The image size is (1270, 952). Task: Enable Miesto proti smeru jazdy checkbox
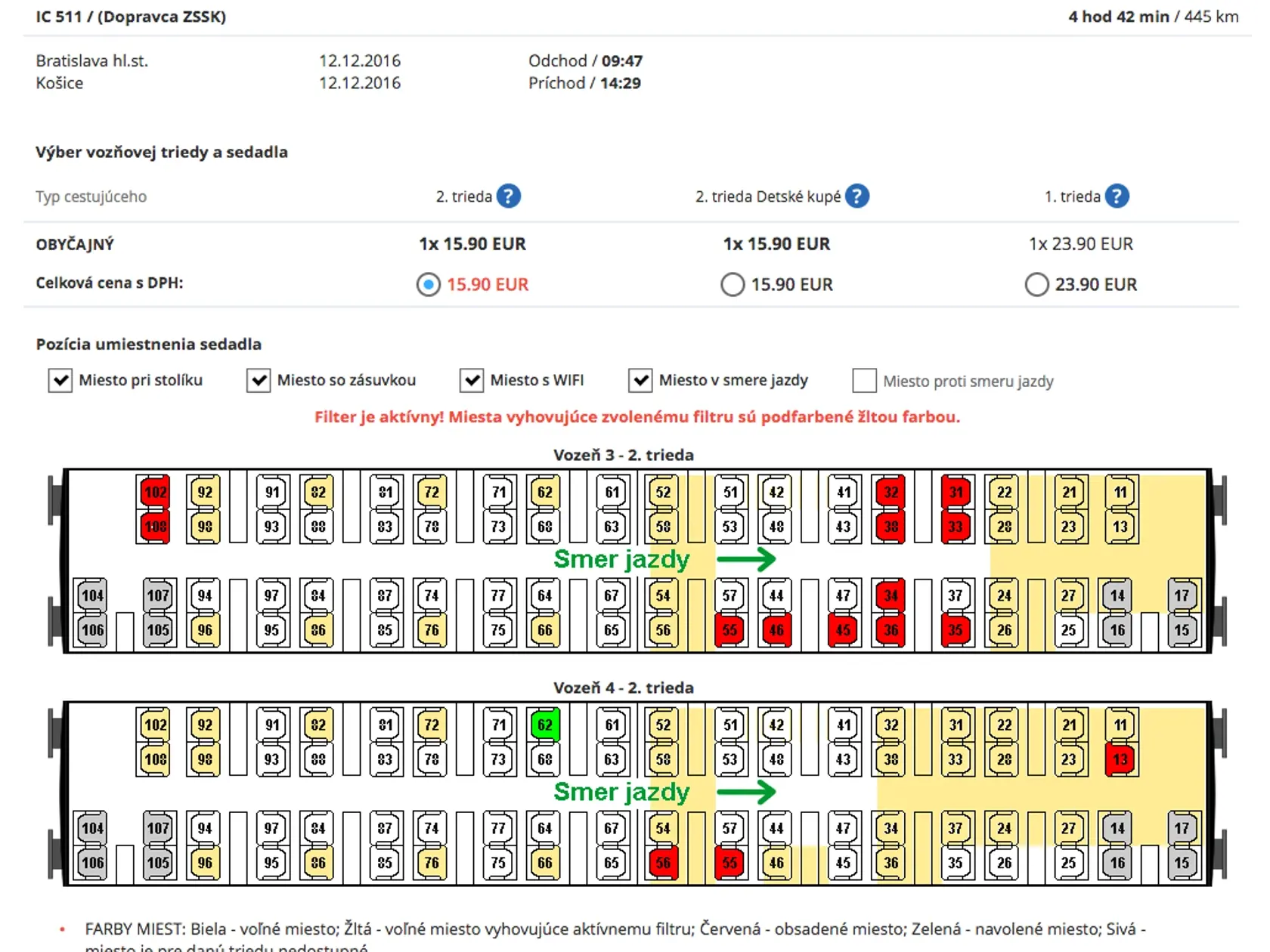click(864, 380)
